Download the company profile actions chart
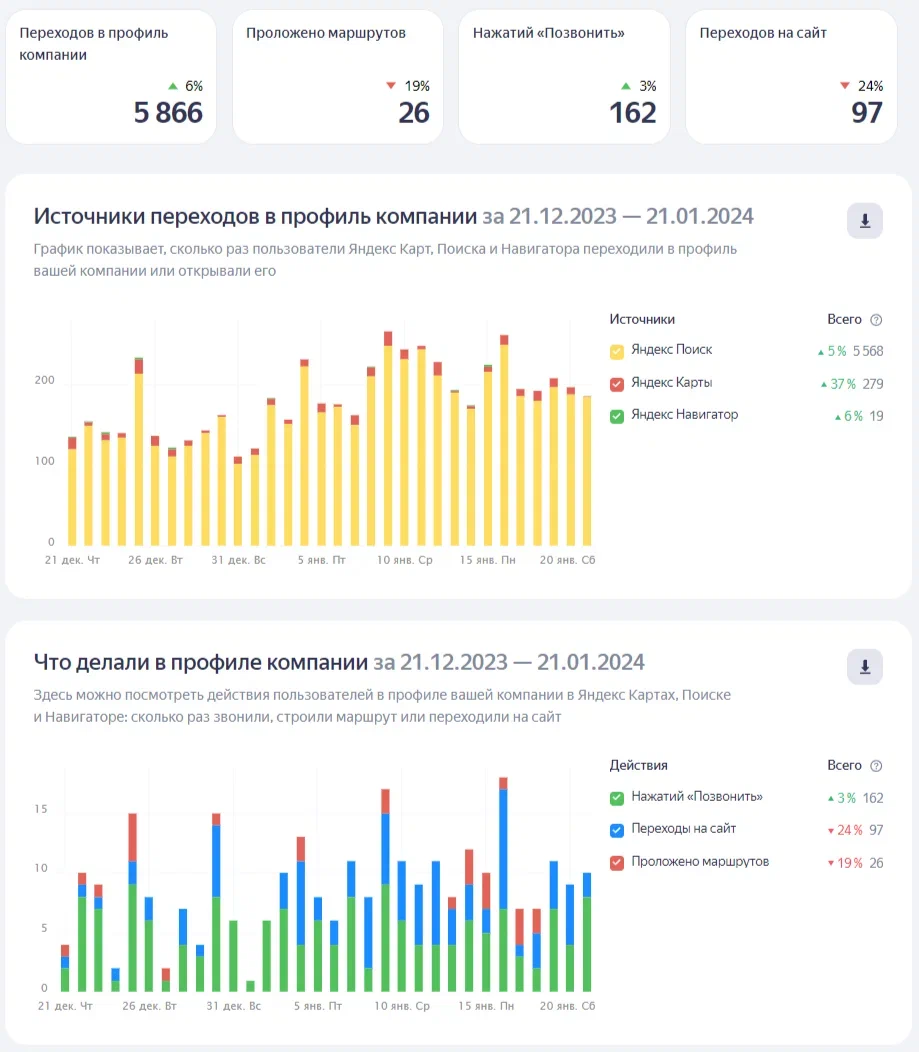919x1052 pixels. 864,666
